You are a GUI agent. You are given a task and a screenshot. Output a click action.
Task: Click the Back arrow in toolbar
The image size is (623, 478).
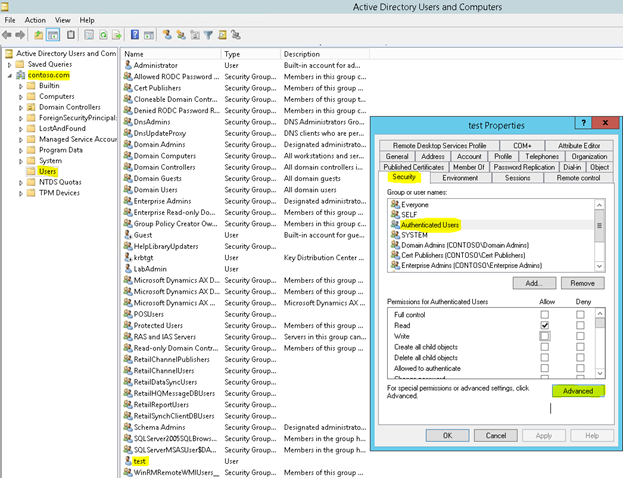8,34
